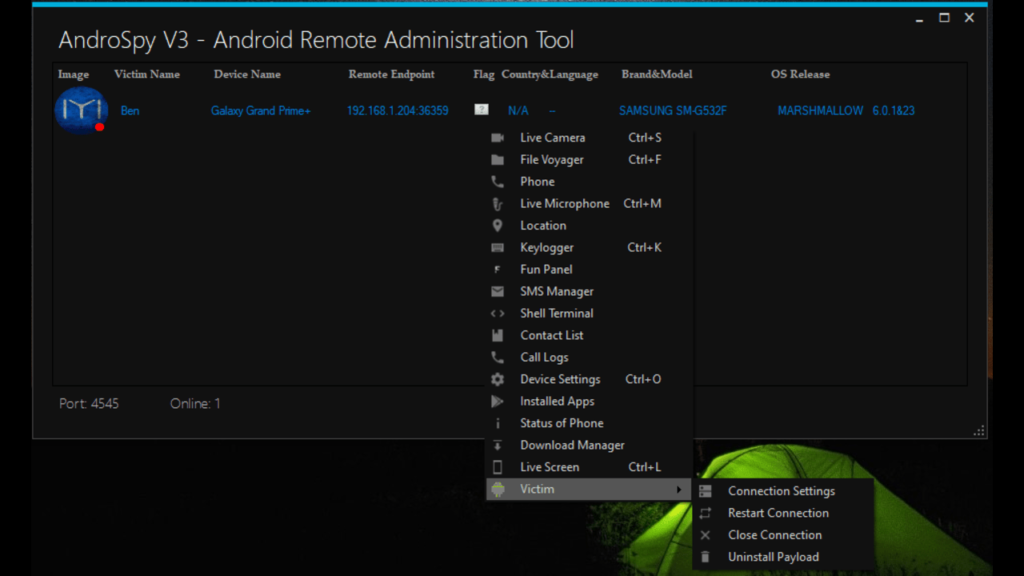Click the Device Settings gear icon

[x=498, y=379]
